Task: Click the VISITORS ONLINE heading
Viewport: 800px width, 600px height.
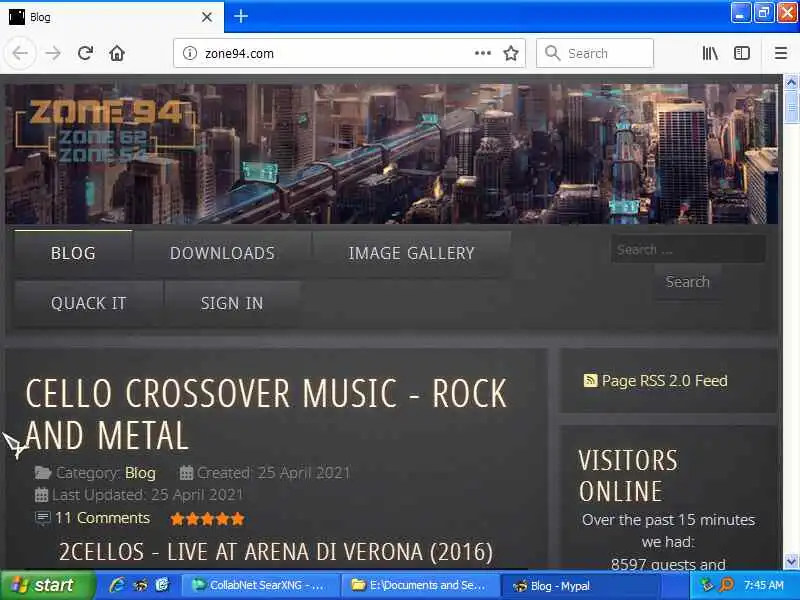Action: (x=629, y=476)
